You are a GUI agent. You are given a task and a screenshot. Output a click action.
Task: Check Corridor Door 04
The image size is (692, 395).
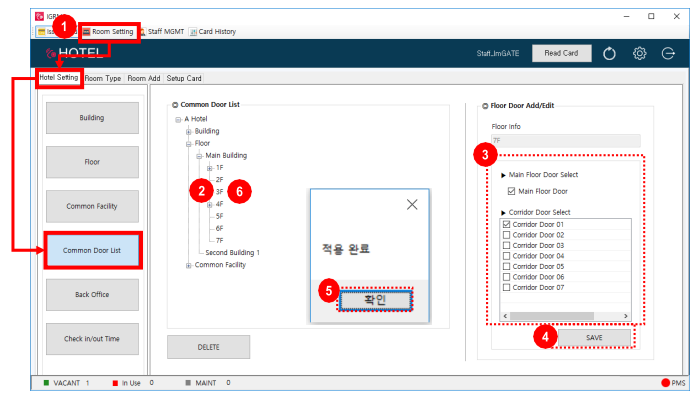click(x=507, y=256)
